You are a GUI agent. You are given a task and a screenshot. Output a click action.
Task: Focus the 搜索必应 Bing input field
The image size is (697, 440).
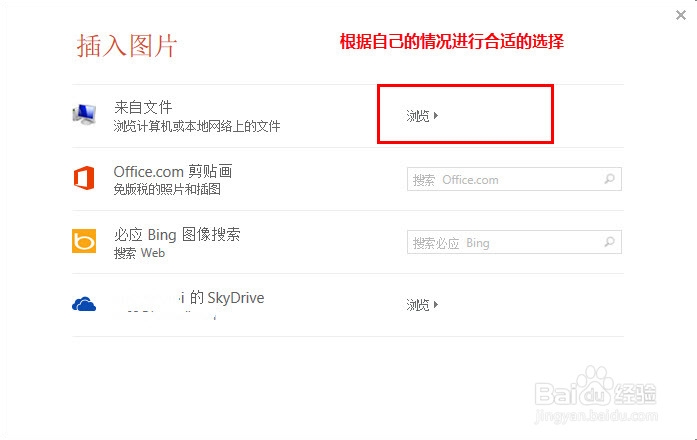pos(514,242)
